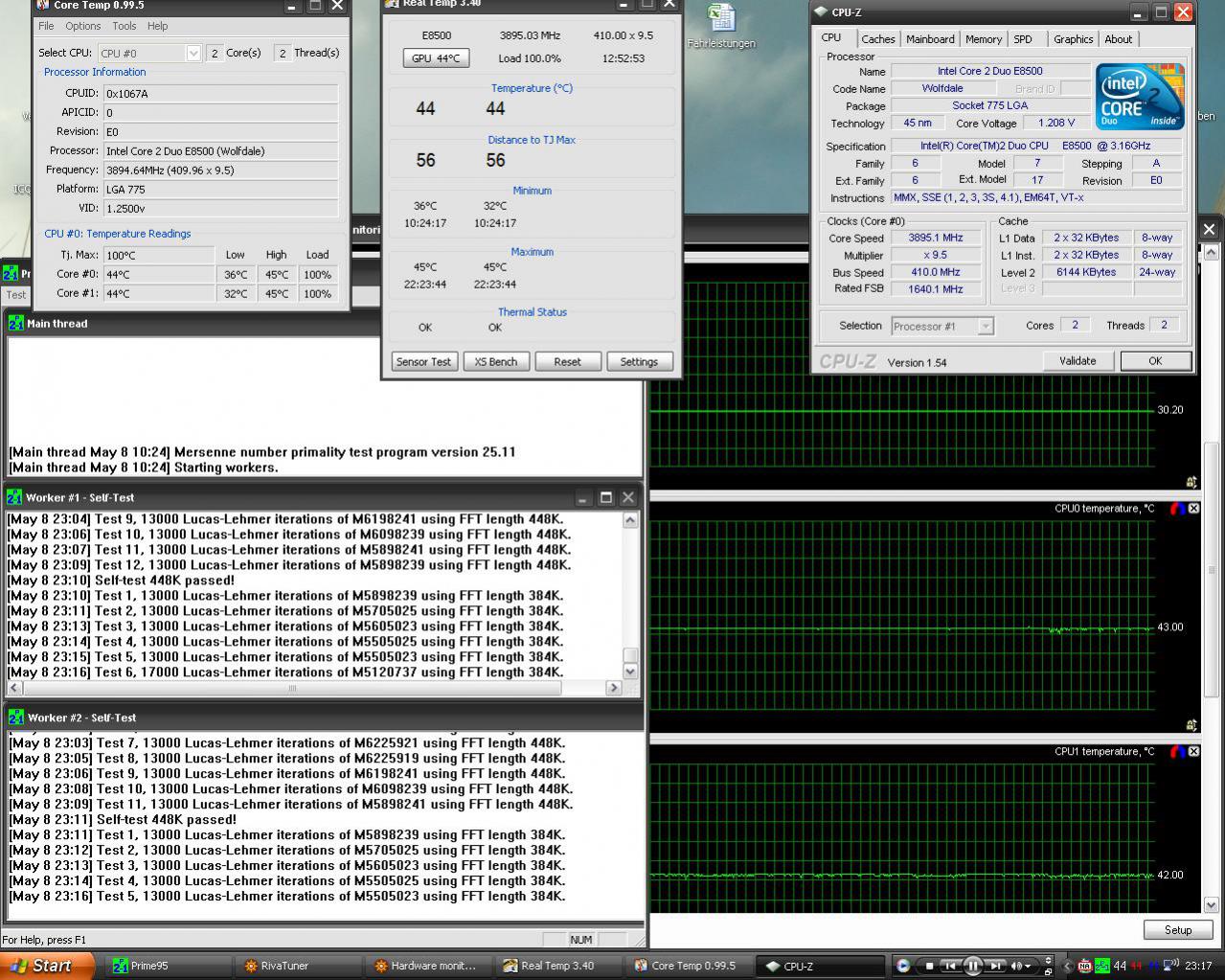
Task: Open the Tools menu in Core Temp
Action: [125, 26]
